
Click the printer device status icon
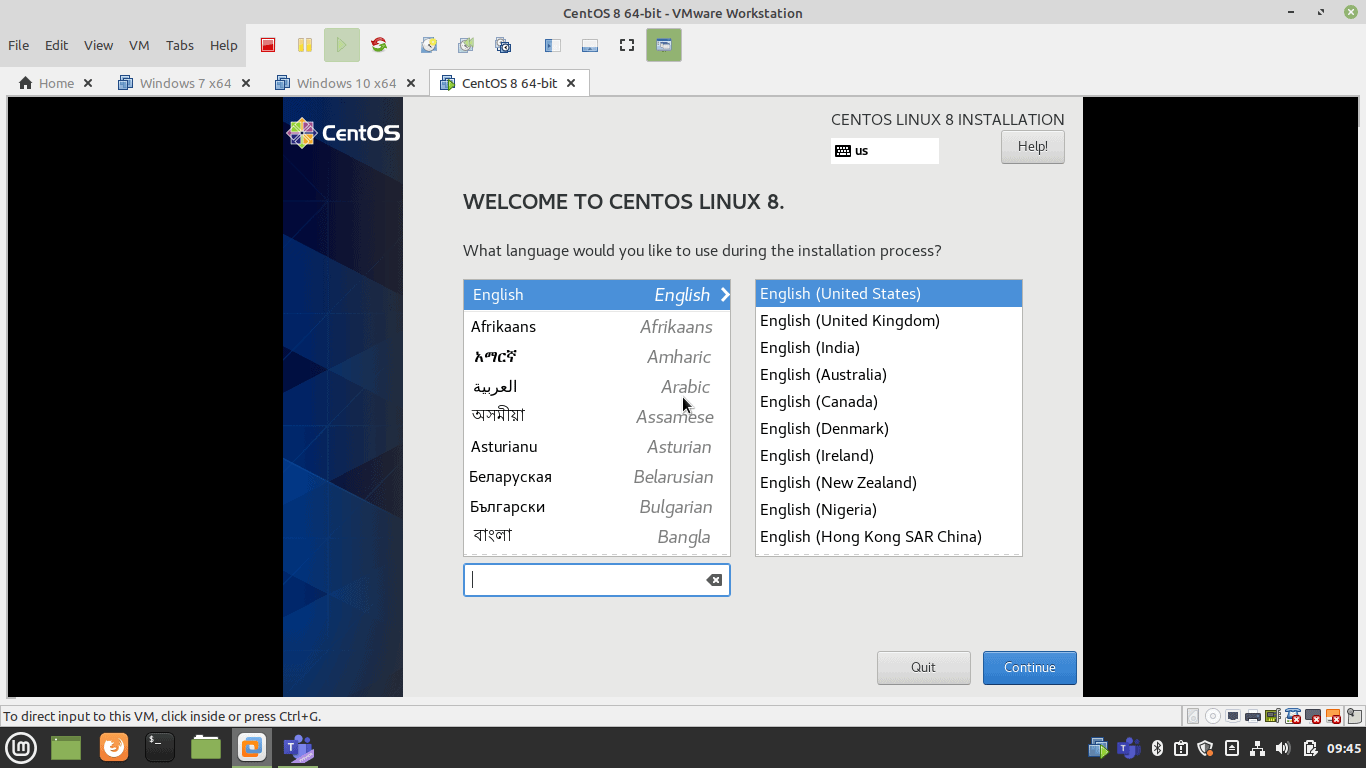tap(1253, 716)
